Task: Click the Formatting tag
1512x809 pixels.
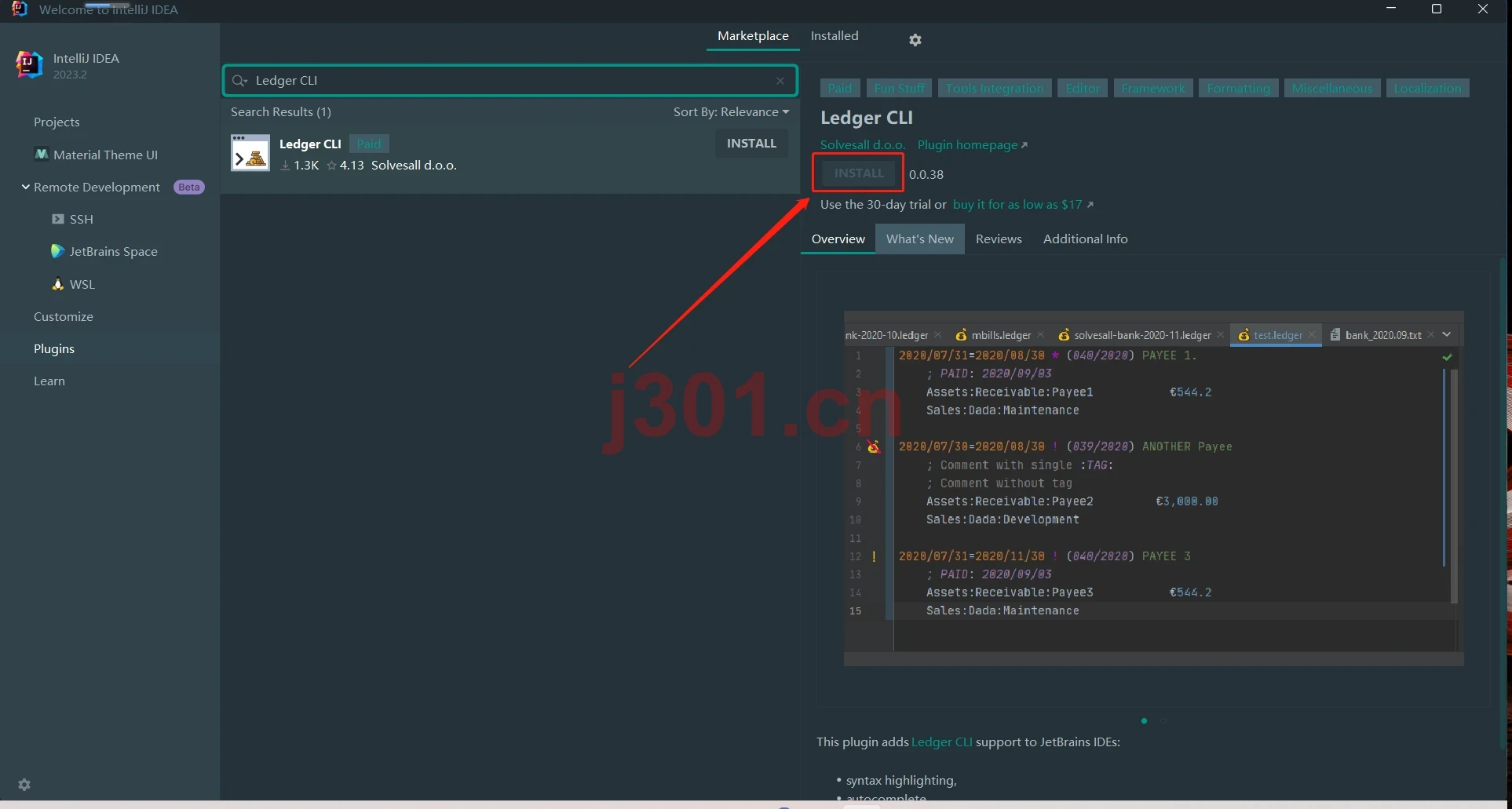Action: [1239, 89]
